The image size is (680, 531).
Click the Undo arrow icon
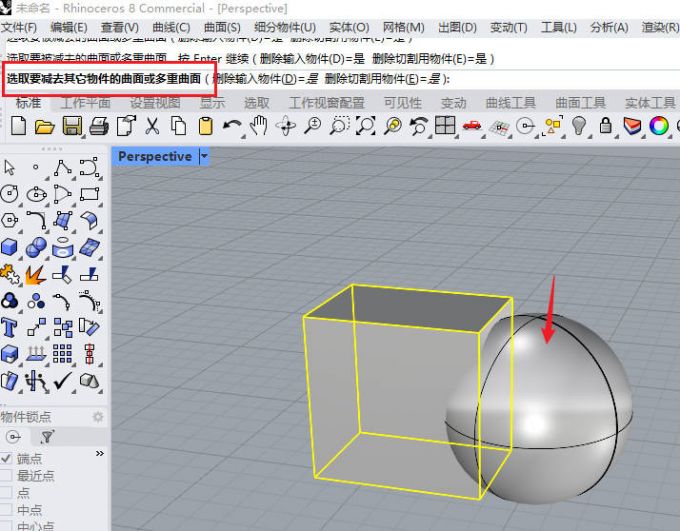click(232, 126)
